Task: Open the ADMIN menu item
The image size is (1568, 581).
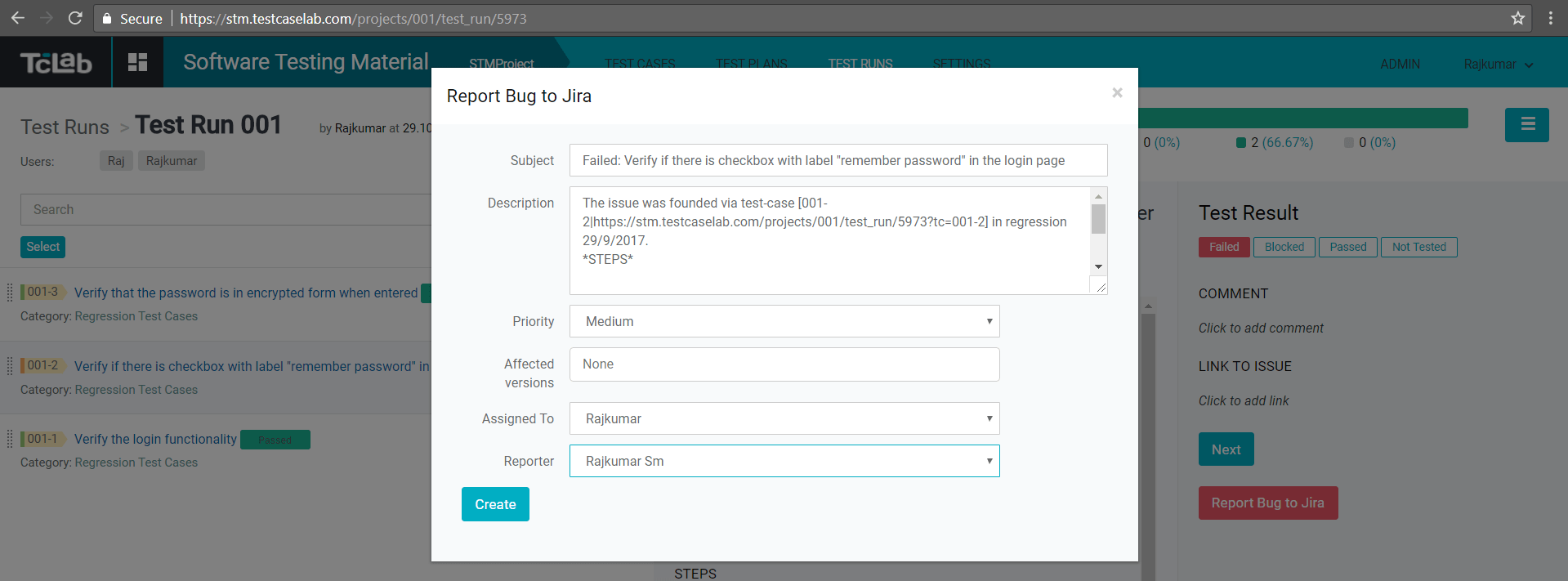Action: pos(1400,64)
